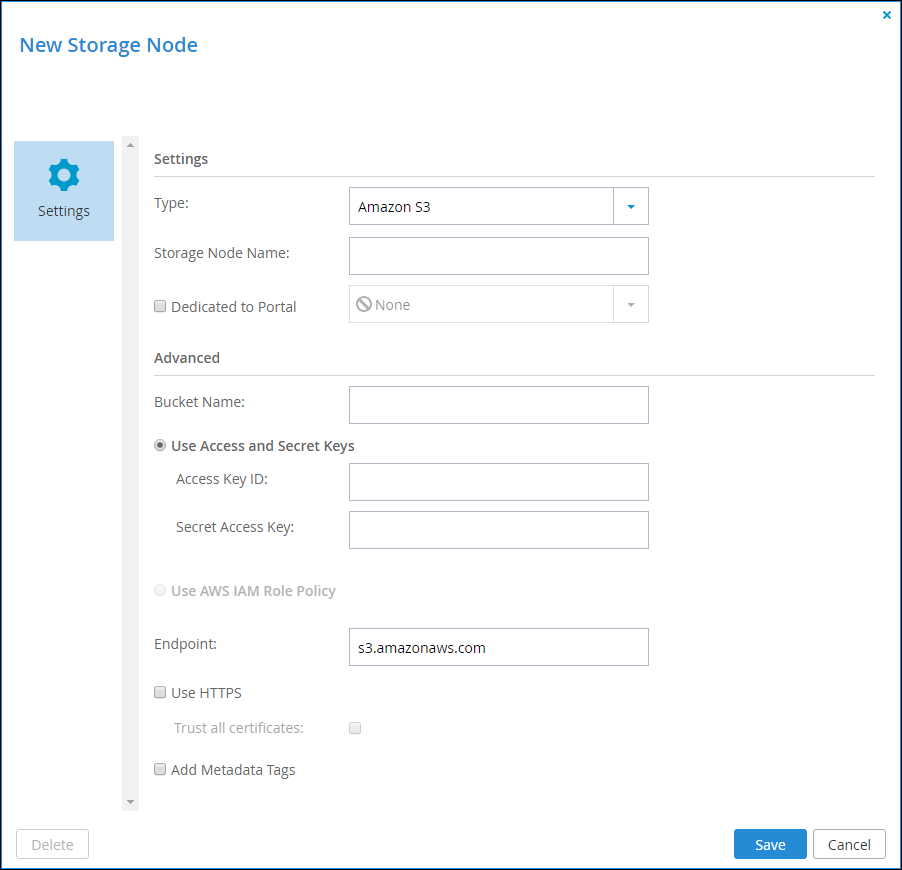Enable Add Metadata Tags checkbox
This screenshot has width=902, height=870.
tap(160, 769)
